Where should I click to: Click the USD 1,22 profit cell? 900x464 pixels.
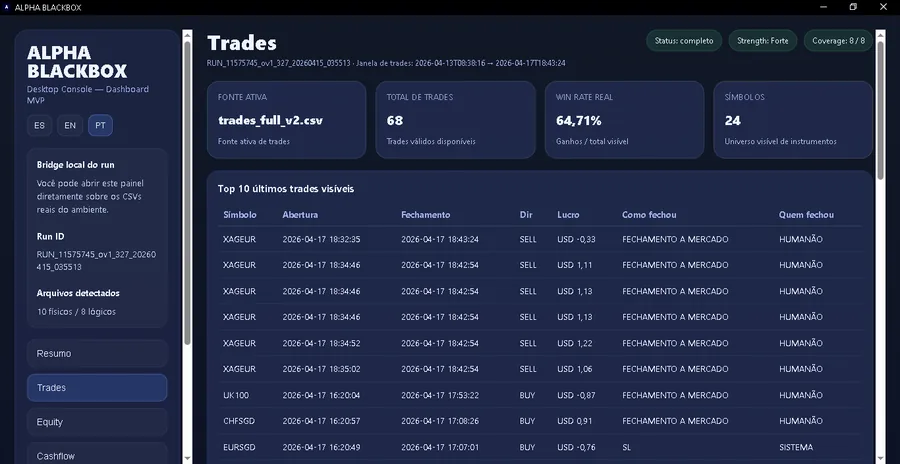coord(575,343)
